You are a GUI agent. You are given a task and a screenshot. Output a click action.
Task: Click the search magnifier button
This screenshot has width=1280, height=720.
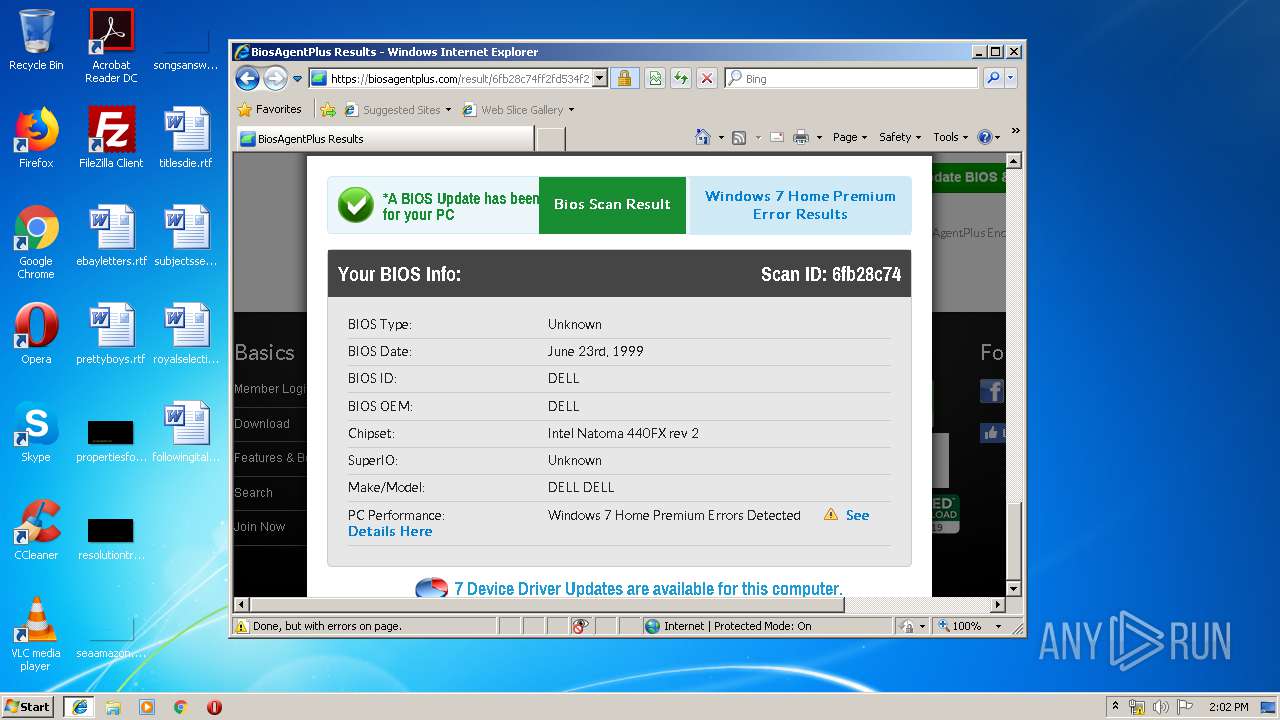(x=993, y=78)
